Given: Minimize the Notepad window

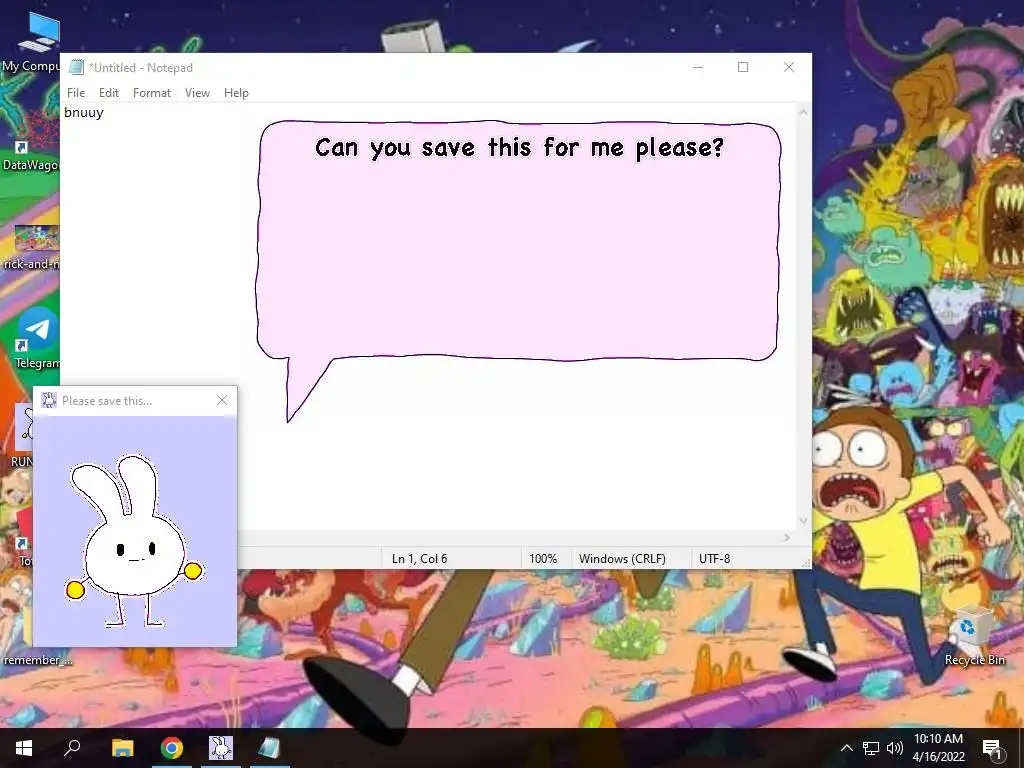Looking at the screenshot, I should coord(698,67).
